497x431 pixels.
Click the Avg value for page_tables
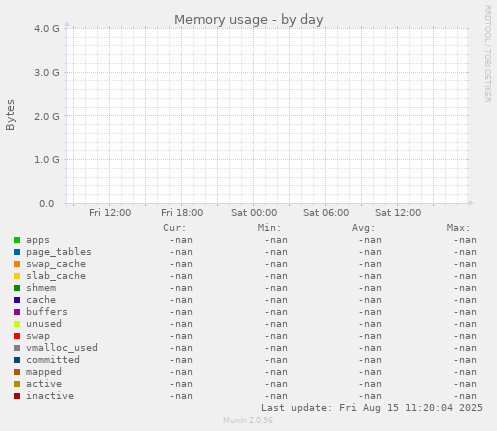click(370, 252)
